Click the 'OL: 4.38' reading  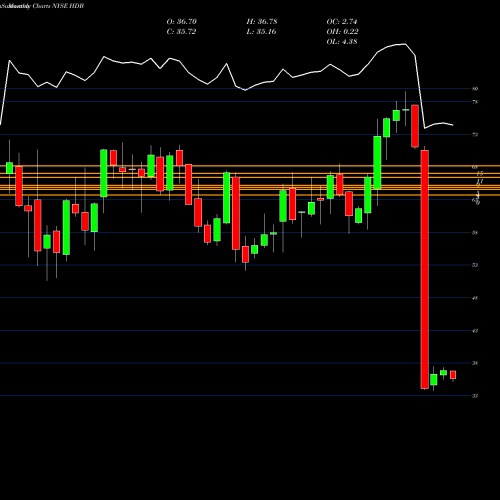point(342,41)
